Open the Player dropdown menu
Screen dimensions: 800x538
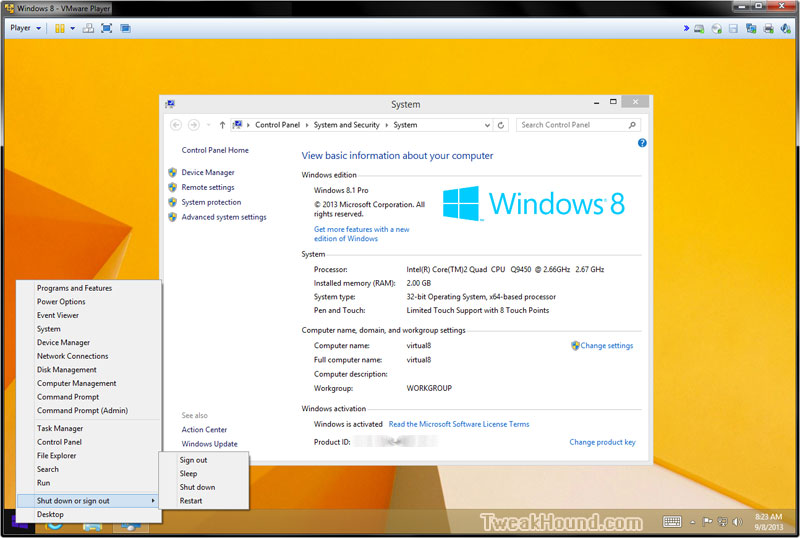coord(26,28)
